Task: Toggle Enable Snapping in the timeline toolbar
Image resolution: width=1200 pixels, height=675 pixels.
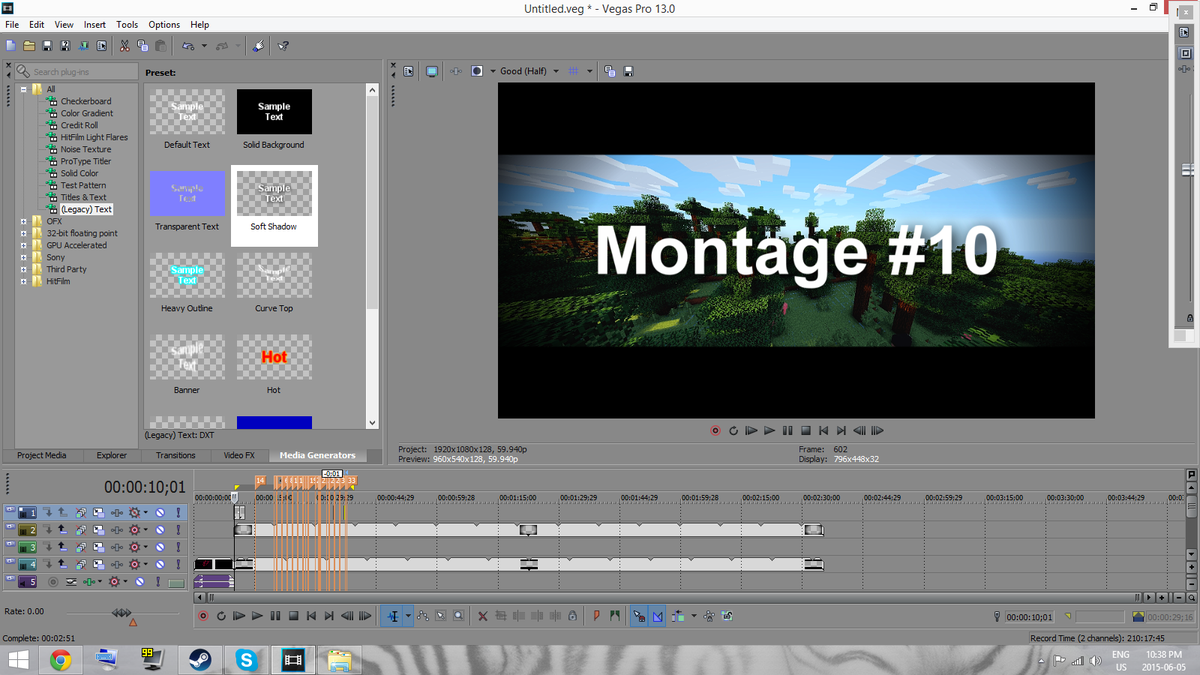Action: (638, 616)
